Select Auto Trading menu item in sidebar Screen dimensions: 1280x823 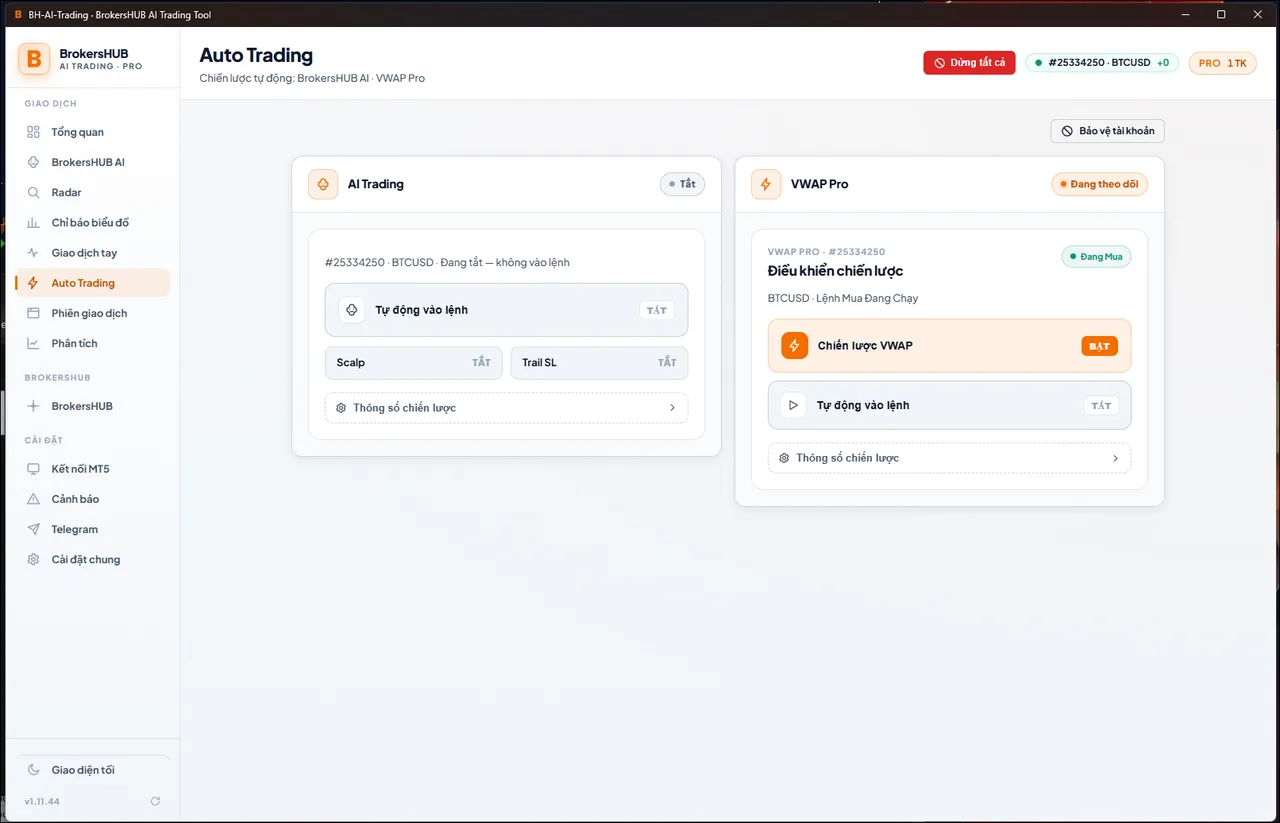[92, 283]
